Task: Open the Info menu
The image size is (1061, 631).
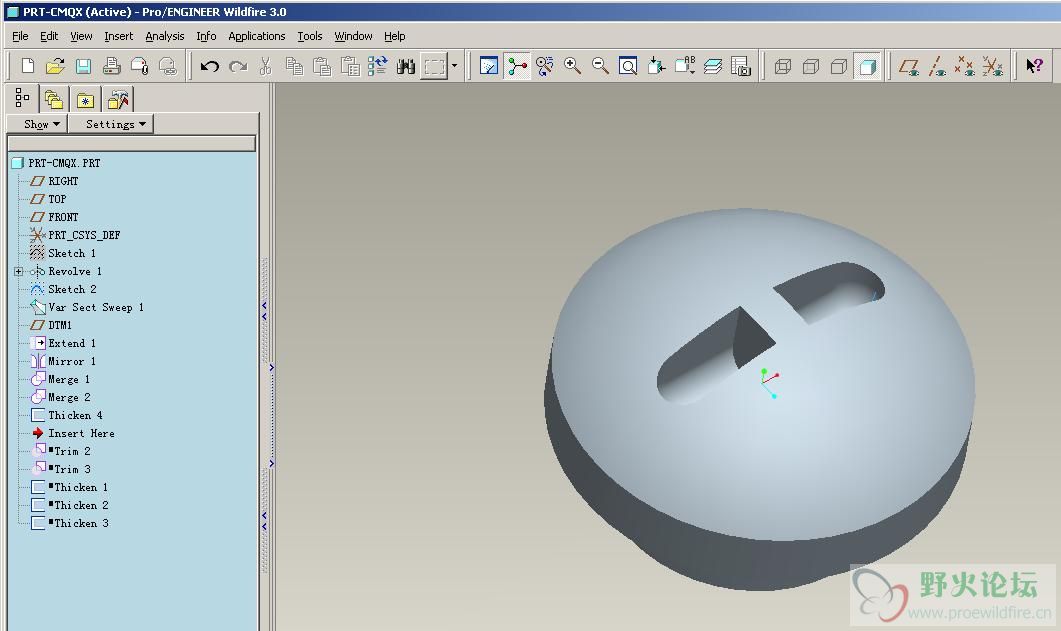Action: tap(206, 37)
